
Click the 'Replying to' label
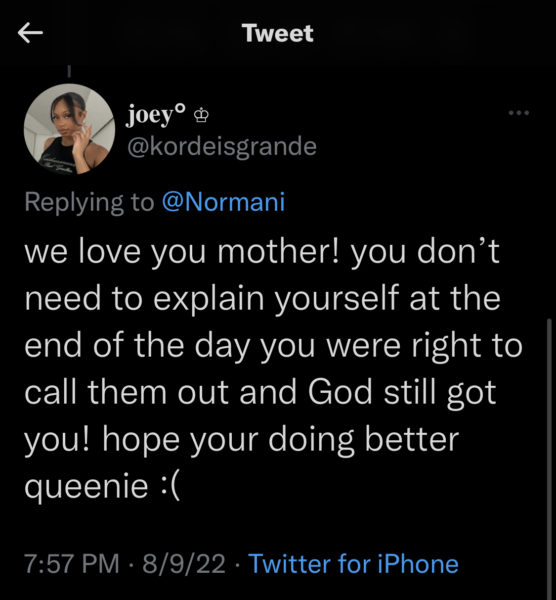[x=89, y=202]
